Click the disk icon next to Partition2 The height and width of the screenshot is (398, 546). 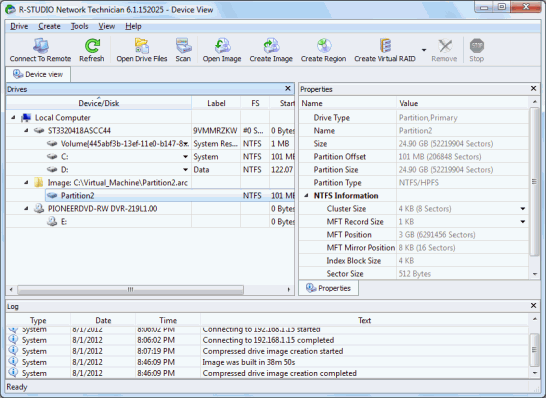tap(52, 196)
